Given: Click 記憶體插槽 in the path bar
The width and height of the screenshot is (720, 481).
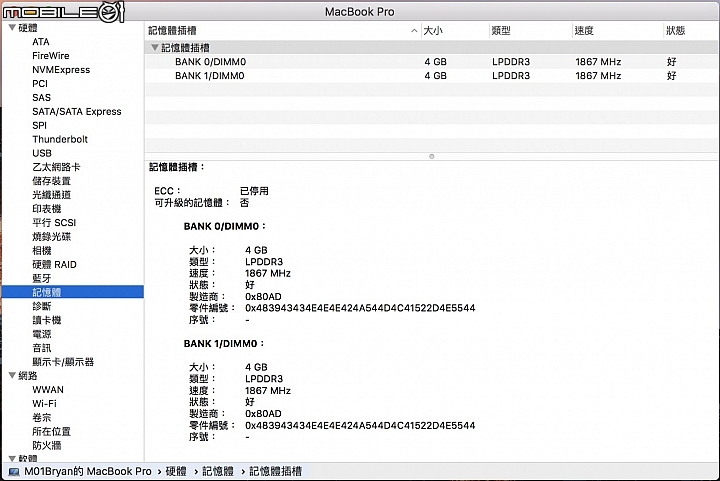Looking at the screenshot, I should (276, 471).
